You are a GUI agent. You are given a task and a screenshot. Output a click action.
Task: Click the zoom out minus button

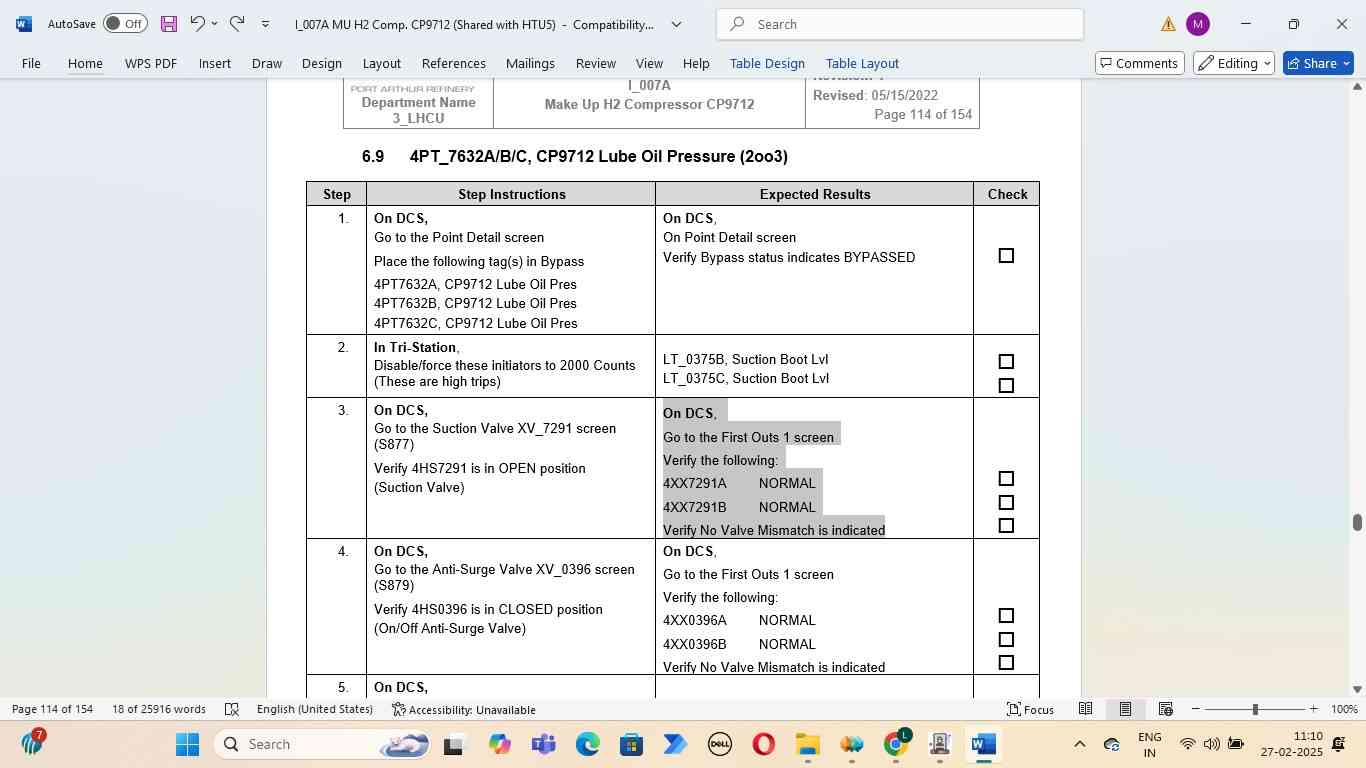[x=1196, y=709]
